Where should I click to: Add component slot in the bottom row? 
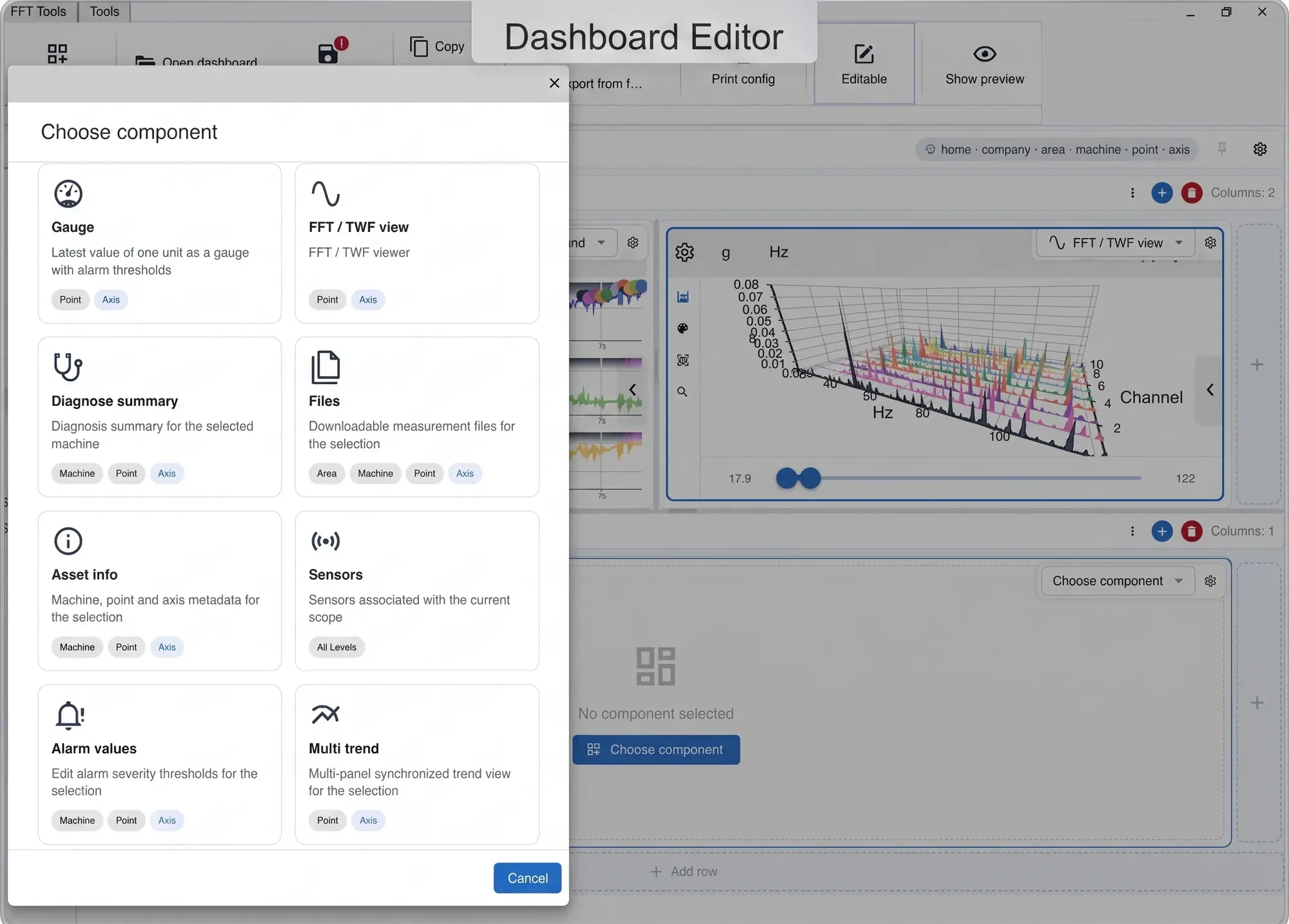pyautogui.click(x=1257, y=703)
